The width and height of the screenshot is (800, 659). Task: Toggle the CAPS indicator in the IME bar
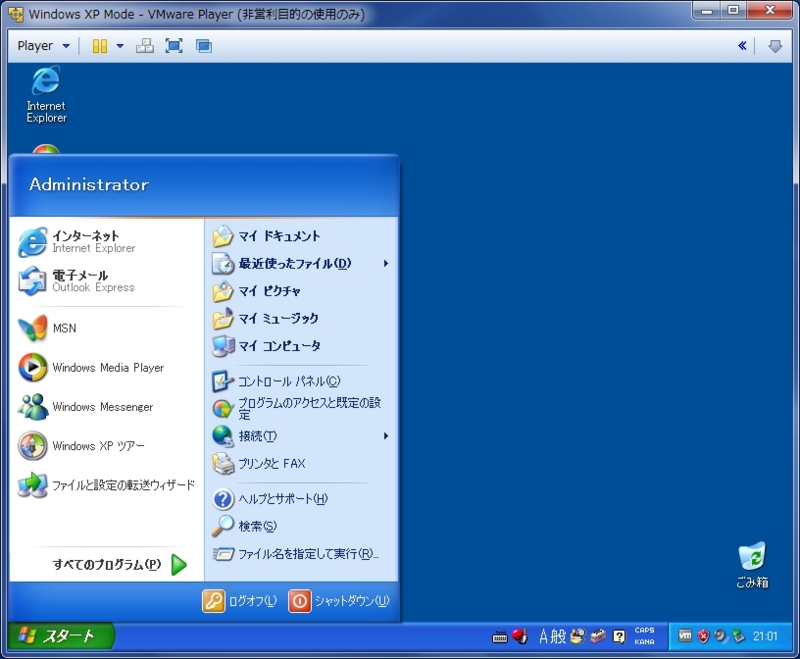coord(643,631)
